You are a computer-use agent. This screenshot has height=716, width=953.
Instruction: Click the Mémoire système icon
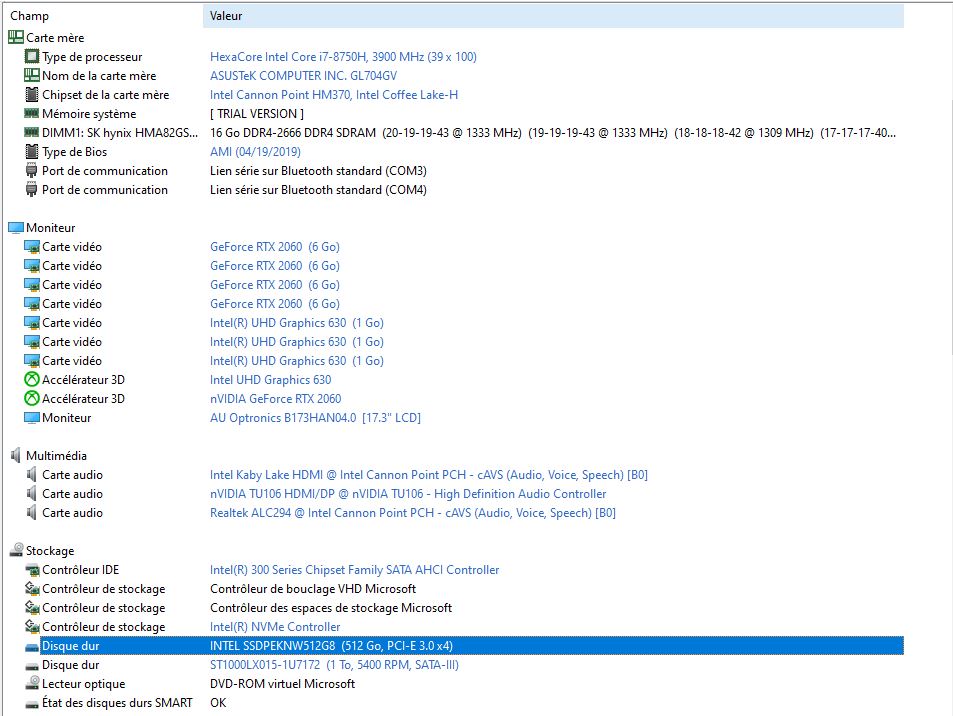(x=32, y=113)
